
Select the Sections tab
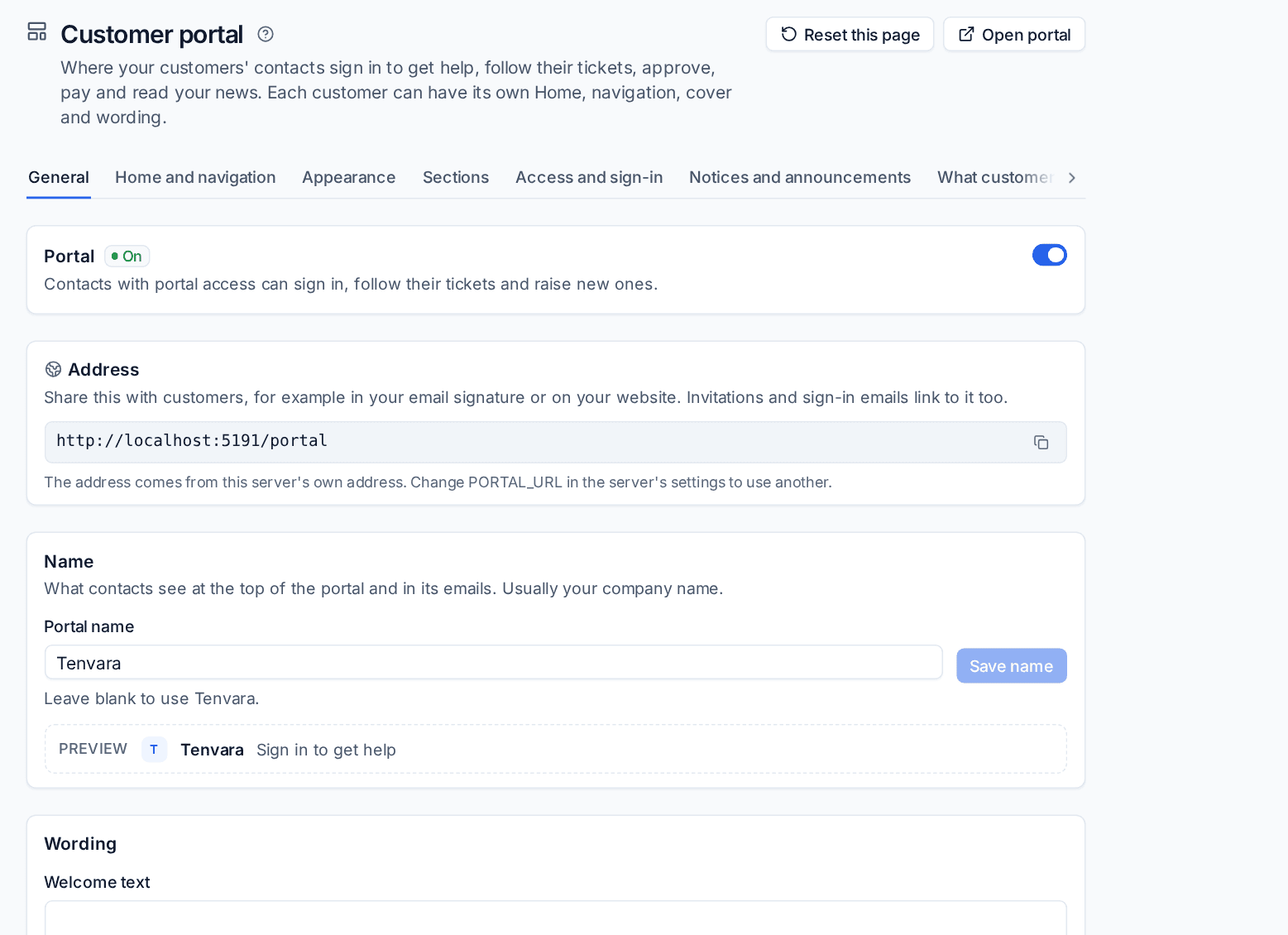[x=456, y=177]
